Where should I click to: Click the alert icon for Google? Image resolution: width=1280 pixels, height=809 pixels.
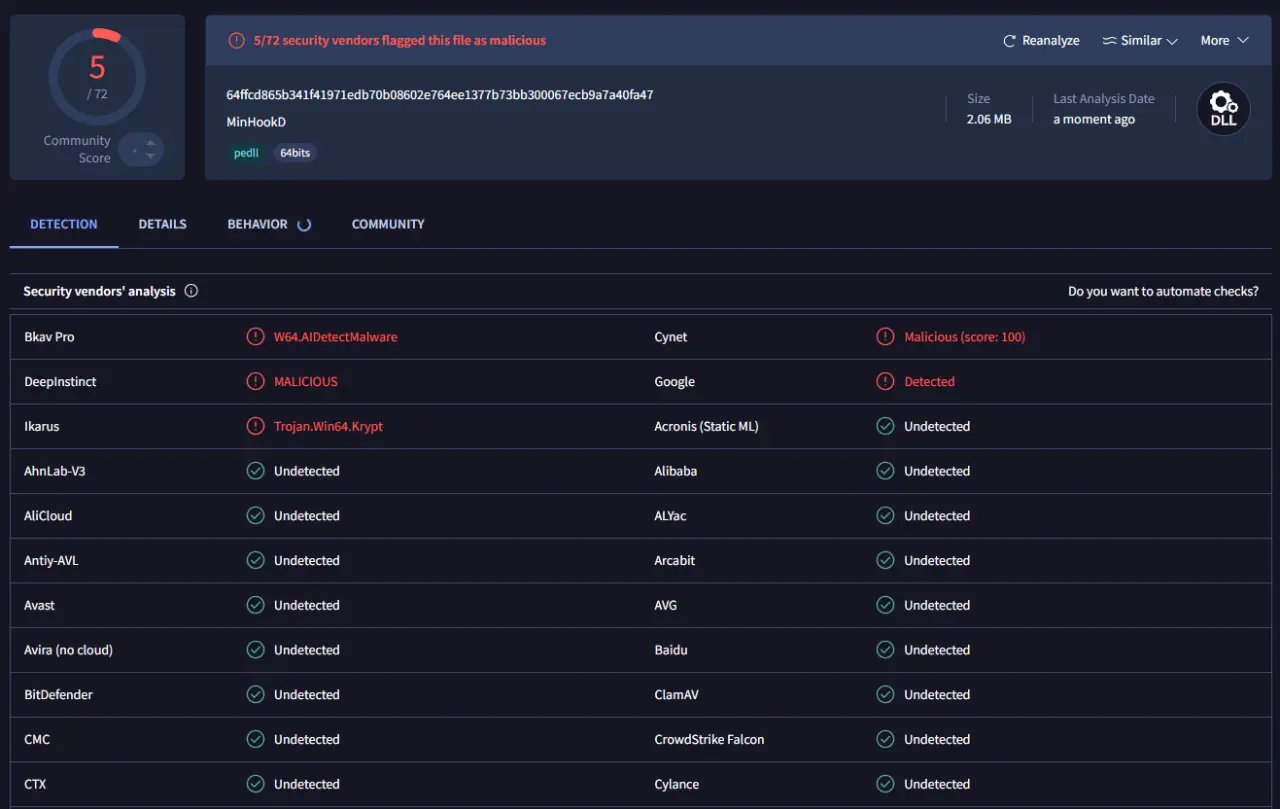click(x=885, y=382)
